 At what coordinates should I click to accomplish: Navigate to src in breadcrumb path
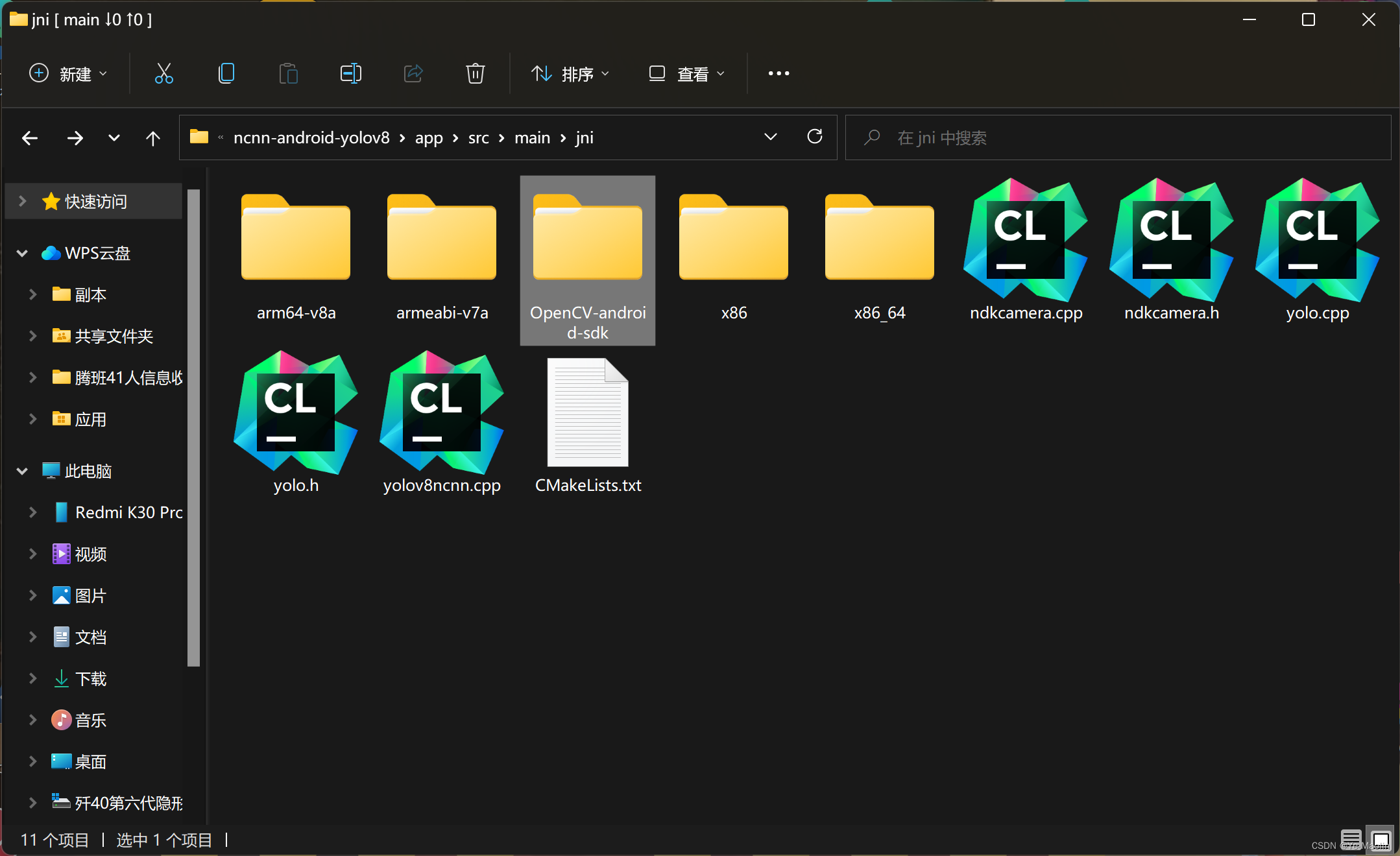[478, 137]
